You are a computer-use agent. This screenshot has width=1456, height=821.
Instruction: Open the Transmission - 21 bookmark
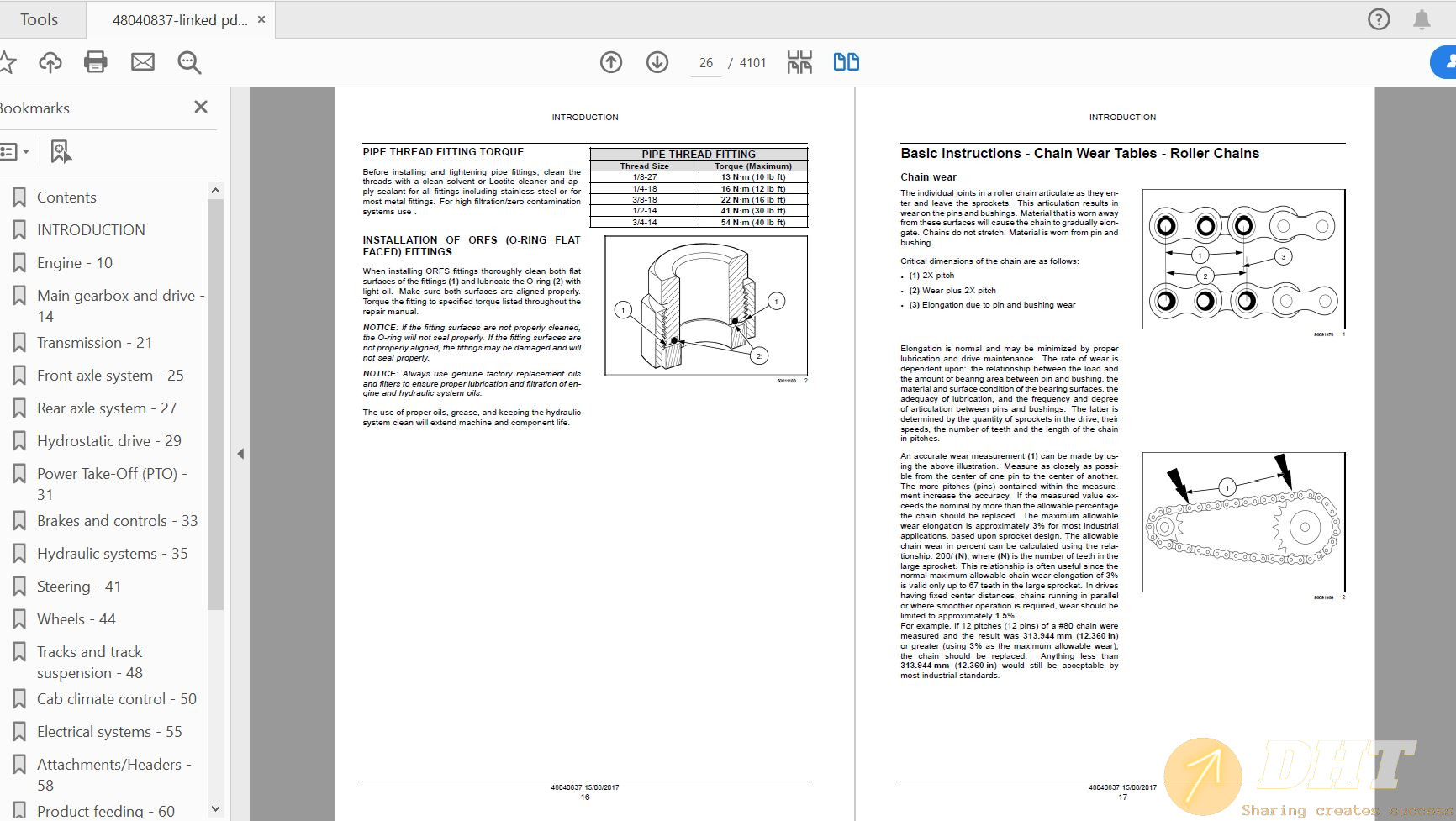[94, 343]
